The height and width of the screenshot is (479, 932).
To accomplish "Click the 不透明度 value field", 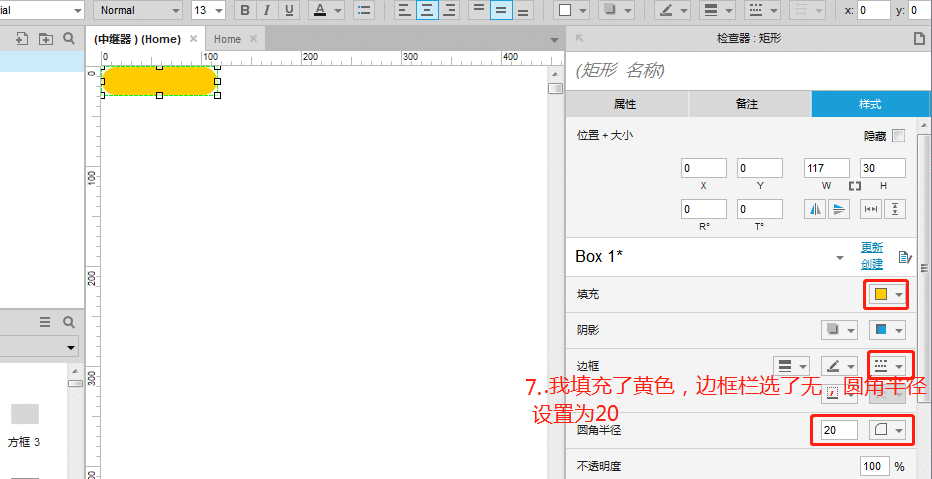I will pyautogui.click(x=876, y=466).
